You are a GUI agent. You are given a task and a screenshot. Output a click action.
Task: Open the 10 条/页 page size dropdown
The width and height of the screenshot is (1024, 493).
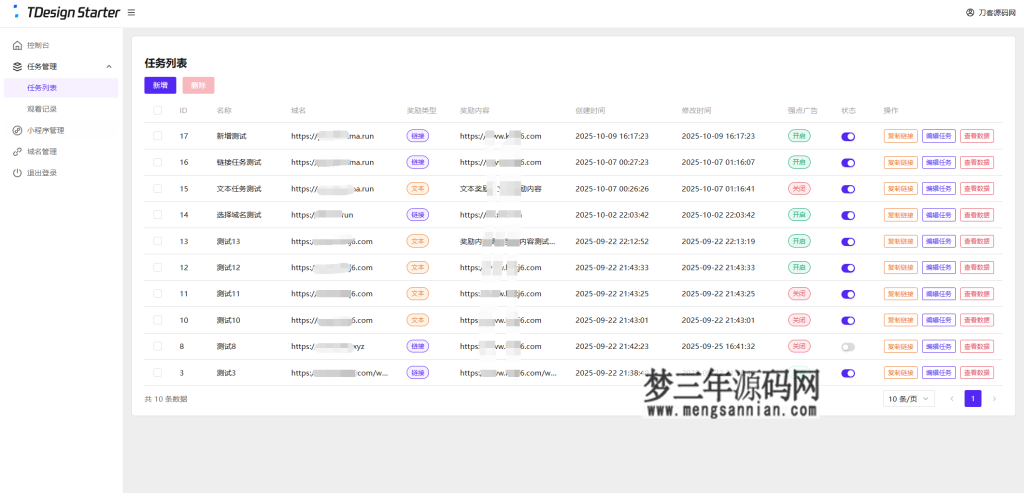tap(908, 398)
